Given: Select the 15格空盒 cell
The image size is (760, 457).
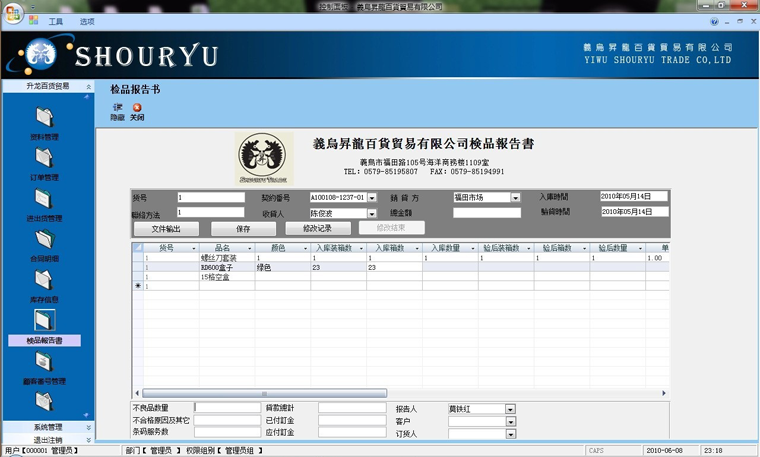Looking at the screenshot, I should pos(227,277).
